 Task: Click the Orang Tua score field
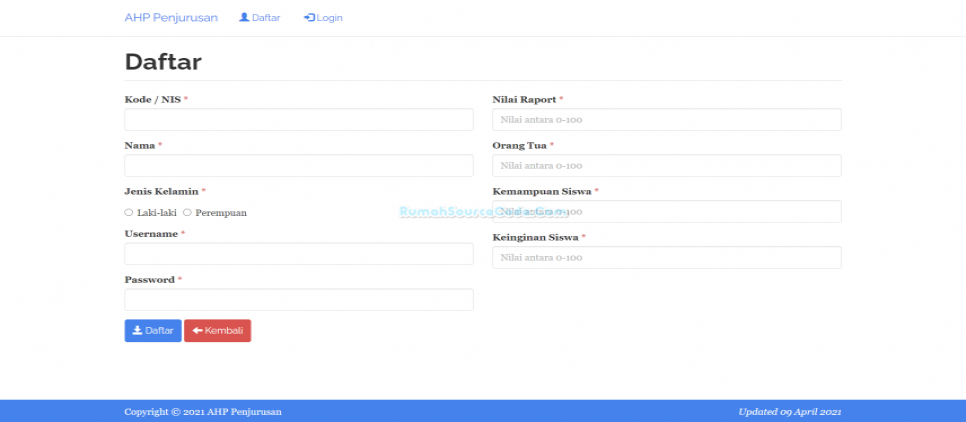click(666, 166)
